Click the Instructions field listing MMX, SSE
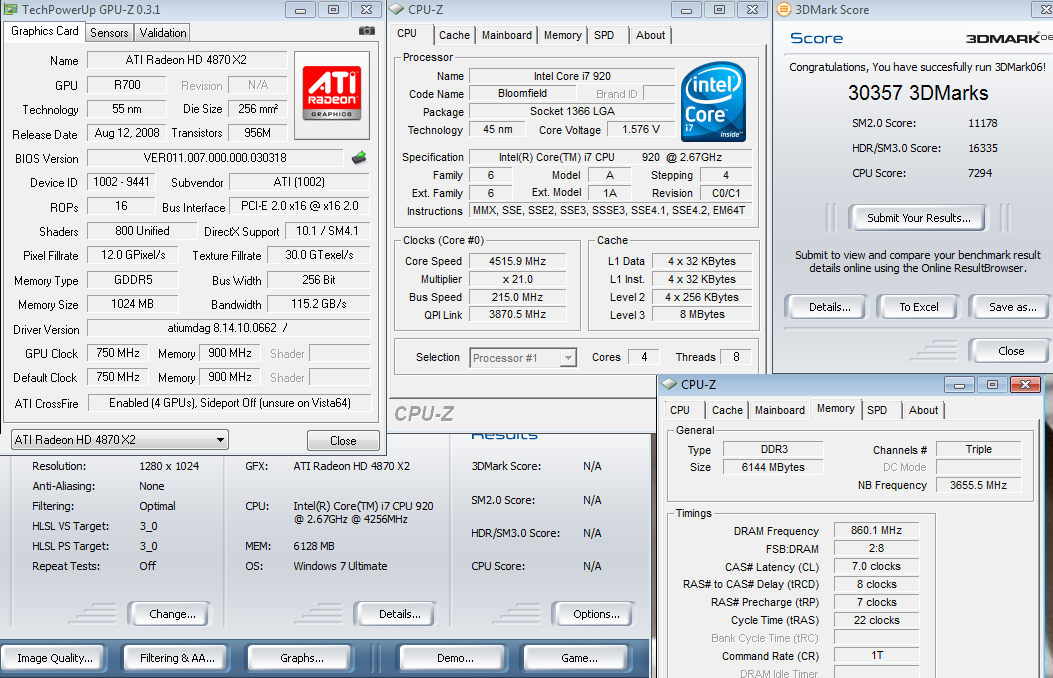1053x678 pixels. 610,210
